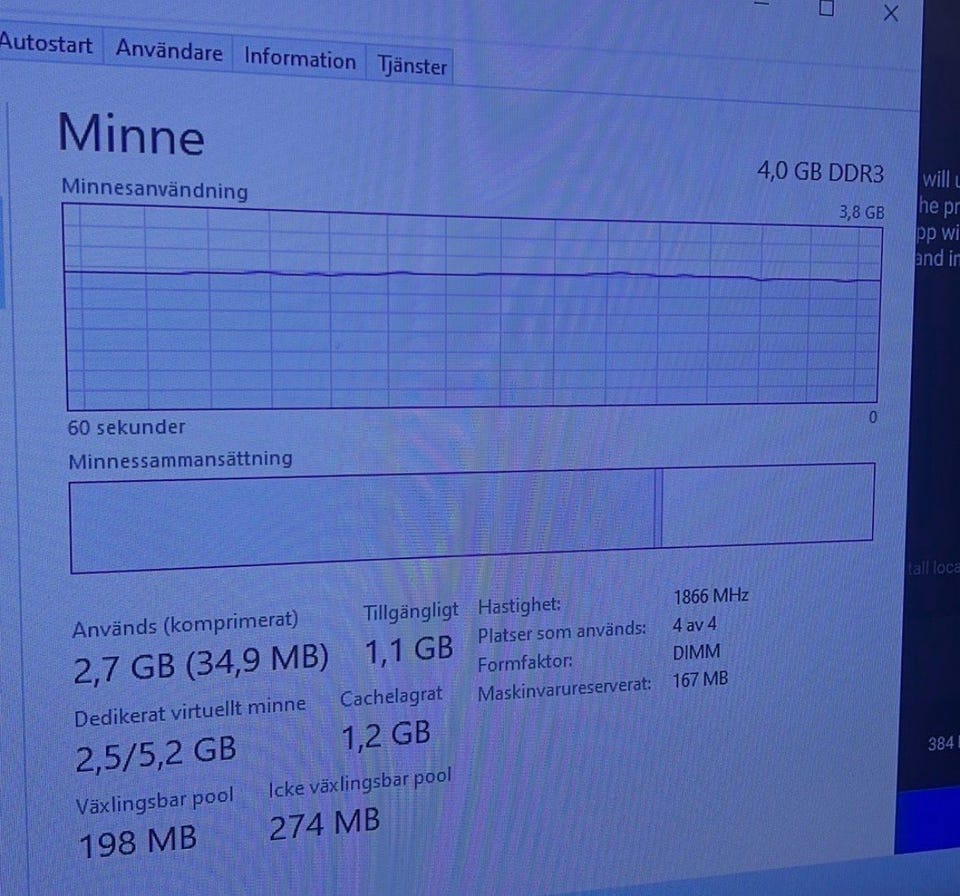This screenshot has width=960, height=896.
Task: Click the Icke växlingsbar pool label
Action: click(x=361, y=782)
